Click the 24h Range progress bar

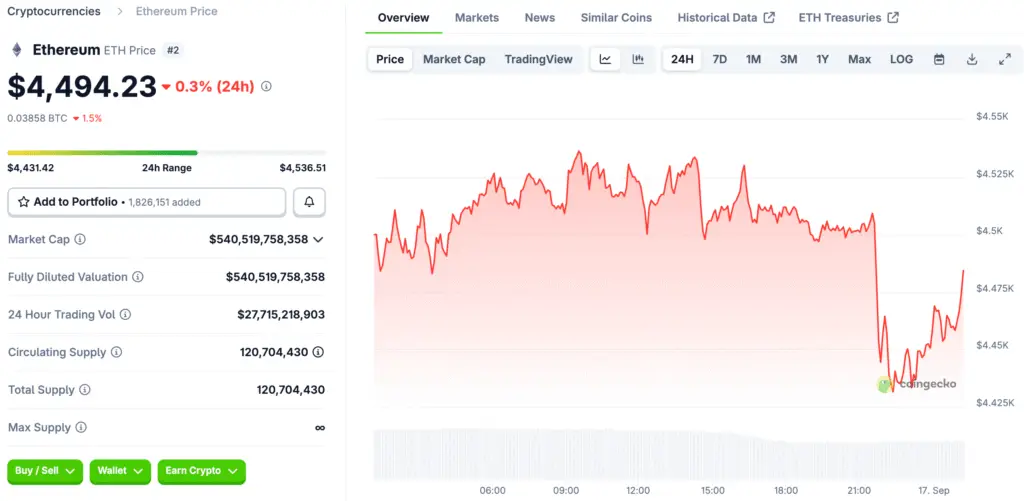coord(167,153)
